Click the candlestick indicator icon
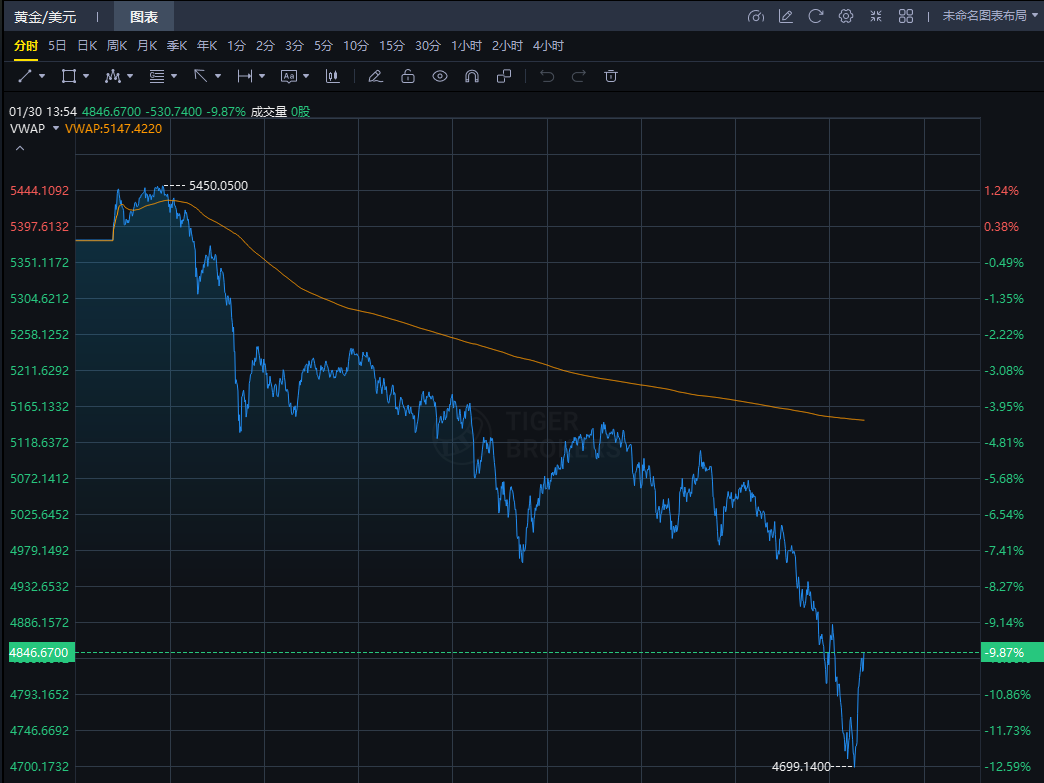Screen dimensions: 1044x783 pyautogui.click(x=333, y=76)
